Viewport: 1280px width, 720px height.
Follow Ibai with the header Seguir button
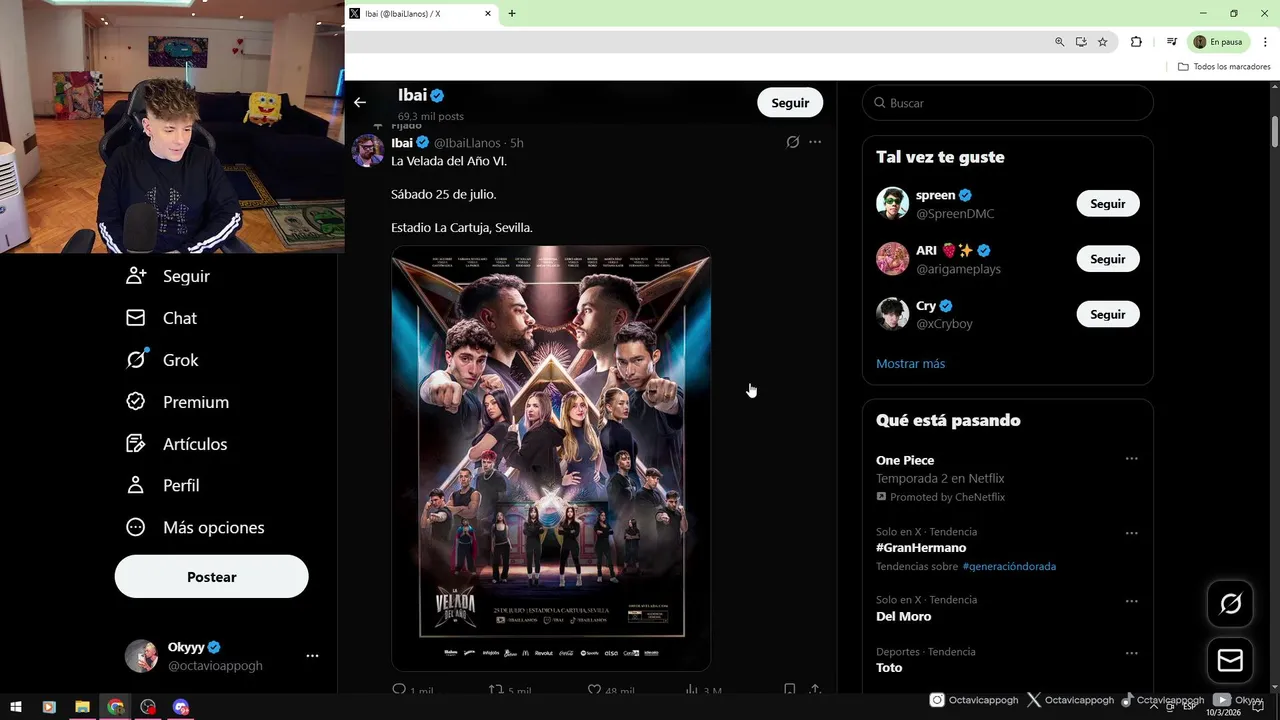pyautogui.click(x=790, y=103)
